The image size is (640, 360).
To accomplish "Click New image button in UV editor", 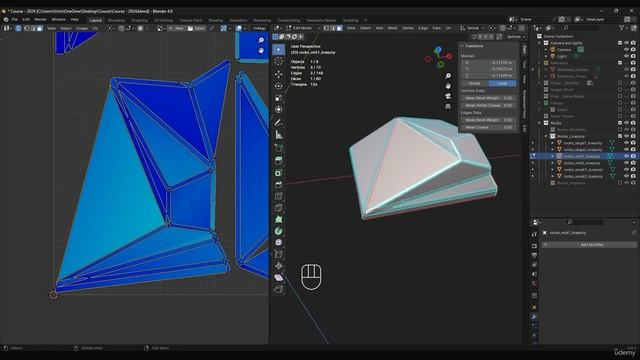I will pyautogui.click(x=176, y=28).
